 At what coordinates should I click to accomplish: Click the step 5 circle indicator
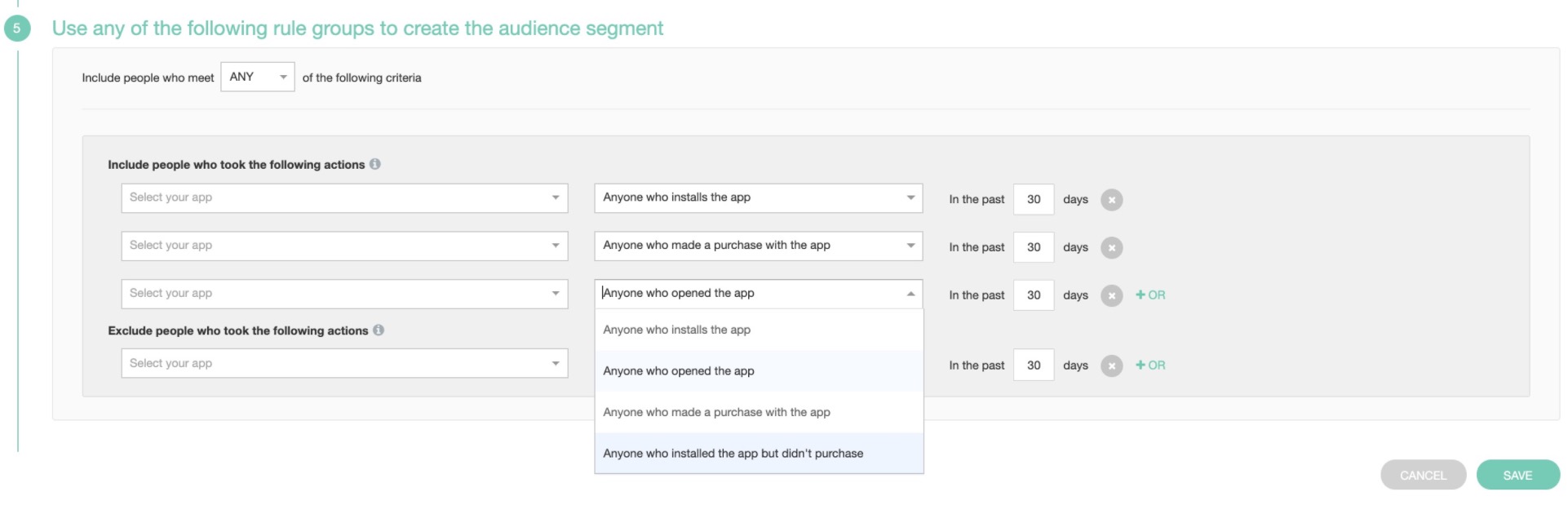[x=16, y=29]
